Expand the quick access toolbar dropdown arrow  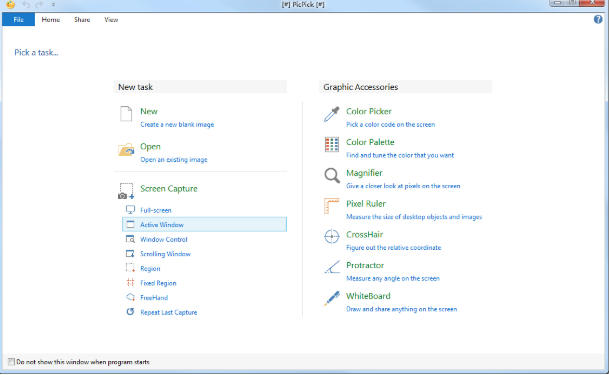pyautogui.click(x=53, y=5)
